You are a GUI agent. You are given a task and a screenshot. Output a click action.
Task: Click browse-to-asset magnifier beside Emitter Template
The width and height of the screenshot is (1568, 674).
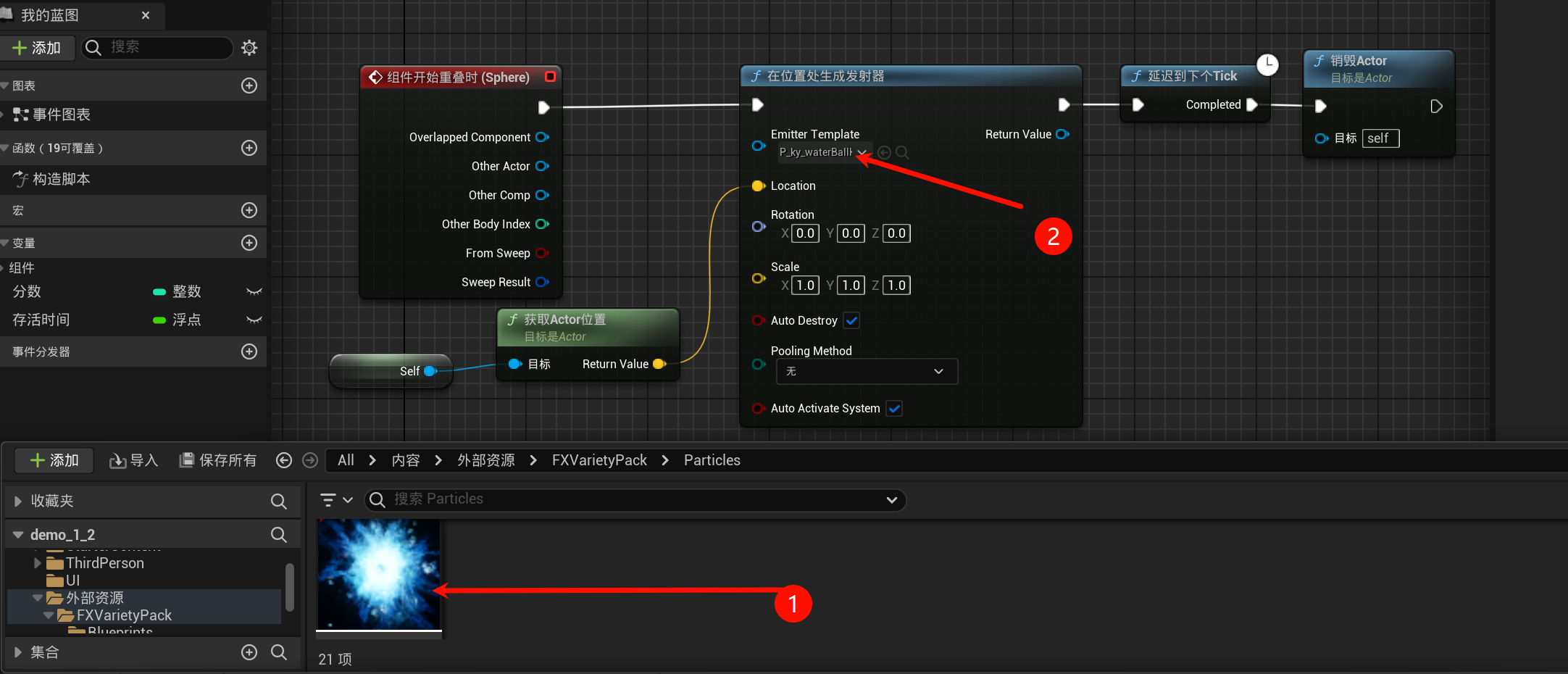point(902,152)
